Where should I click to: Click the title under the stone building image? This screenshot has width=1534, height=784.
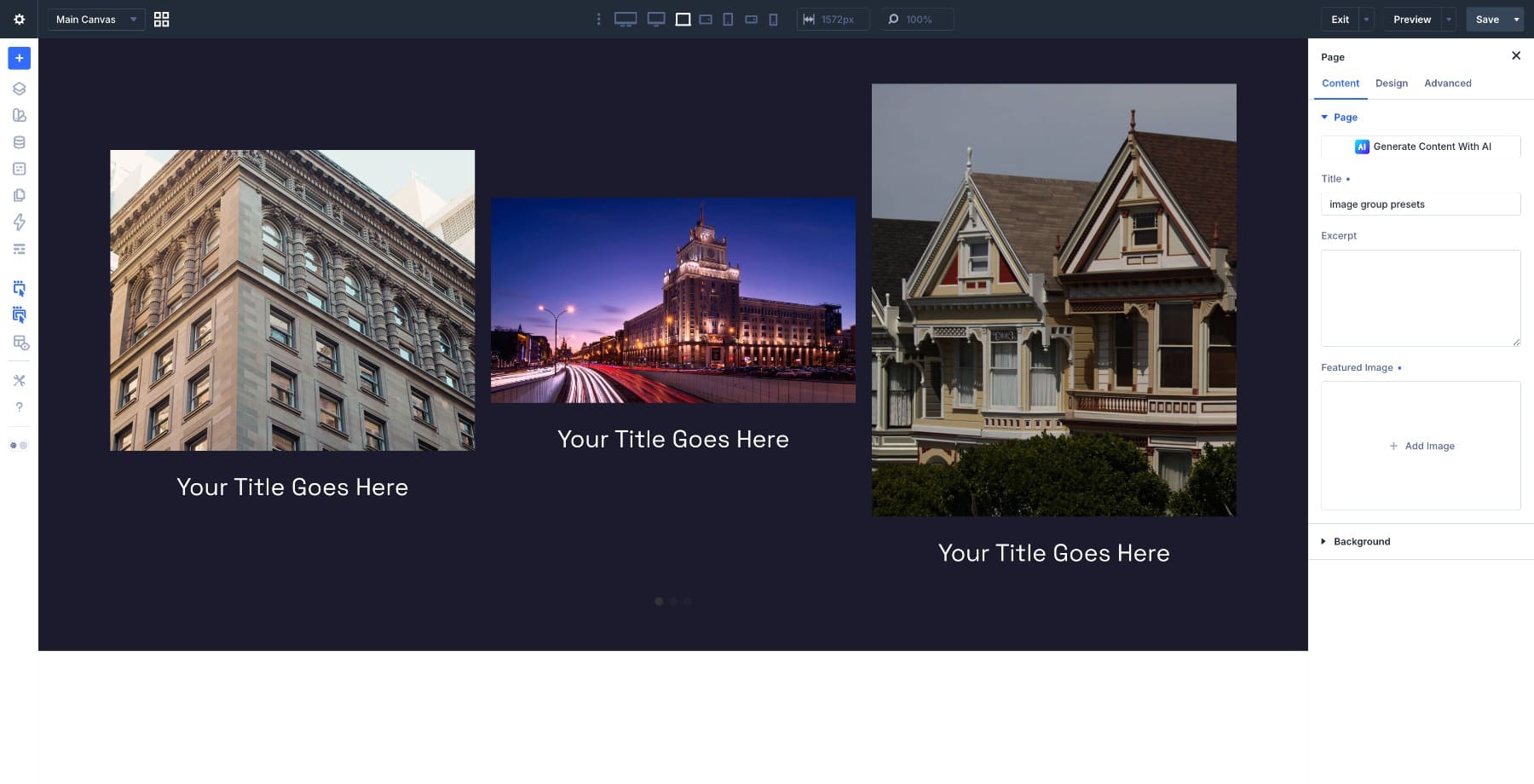click(292, 487)
